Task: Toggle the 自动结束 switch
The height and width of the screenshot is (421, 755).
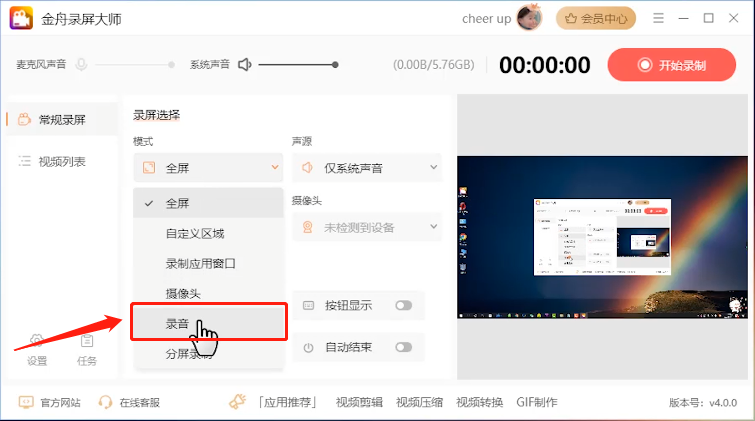Action: 404,347
